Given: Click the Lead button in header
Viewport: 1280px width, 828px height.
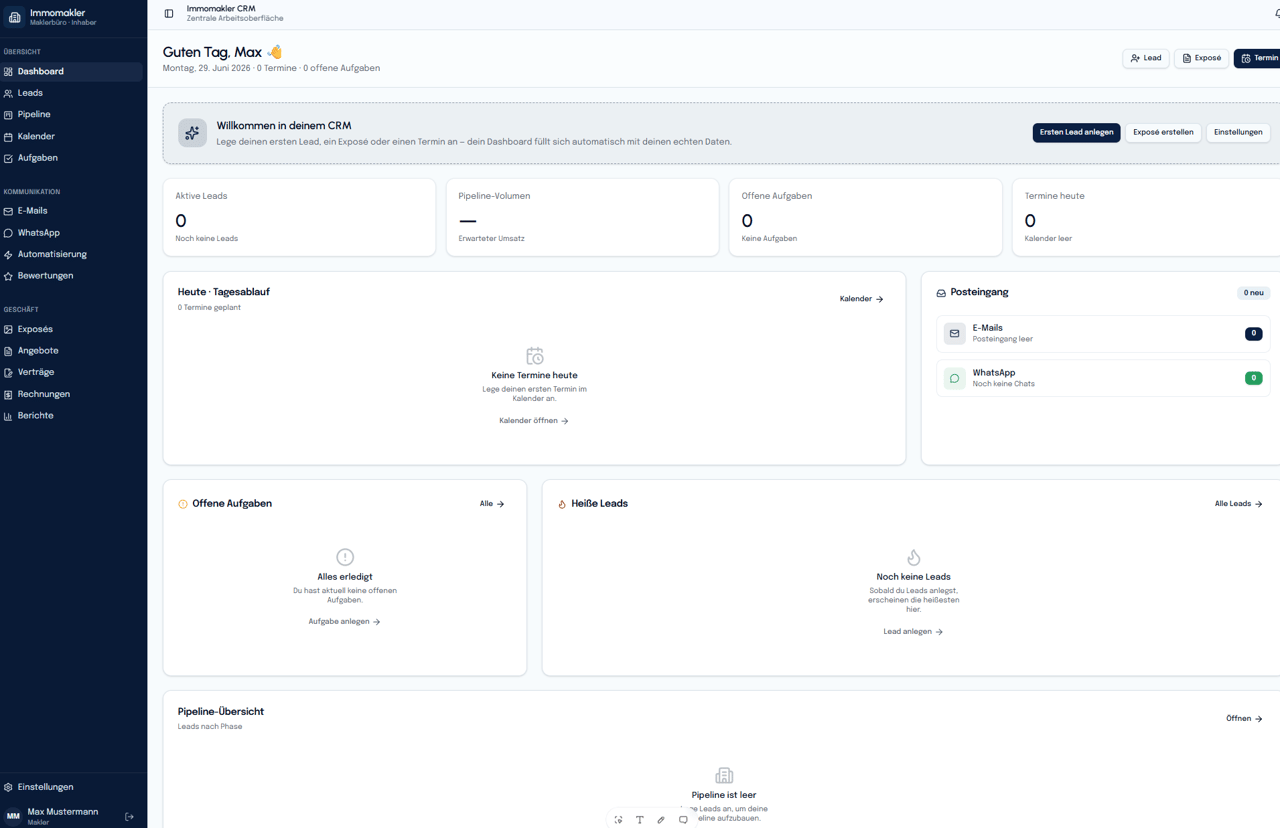Looking at the screenshot, I should [x=1146, y=58].
